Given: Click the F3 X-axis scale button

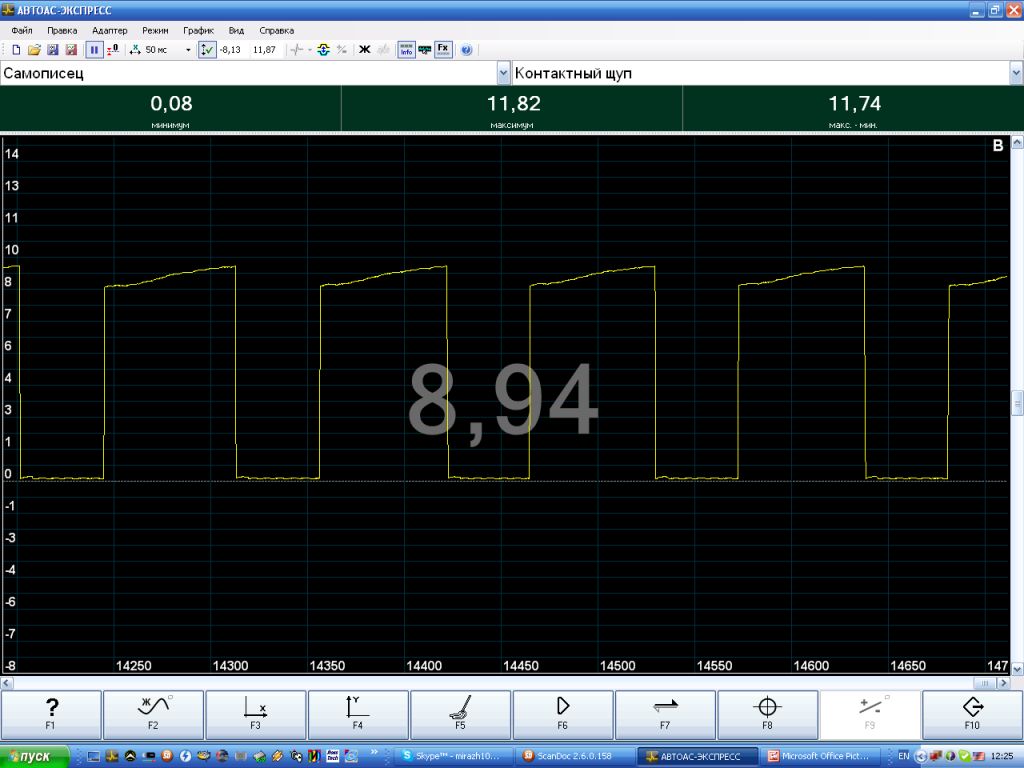Looking at the screenshot, I should 255,714.
